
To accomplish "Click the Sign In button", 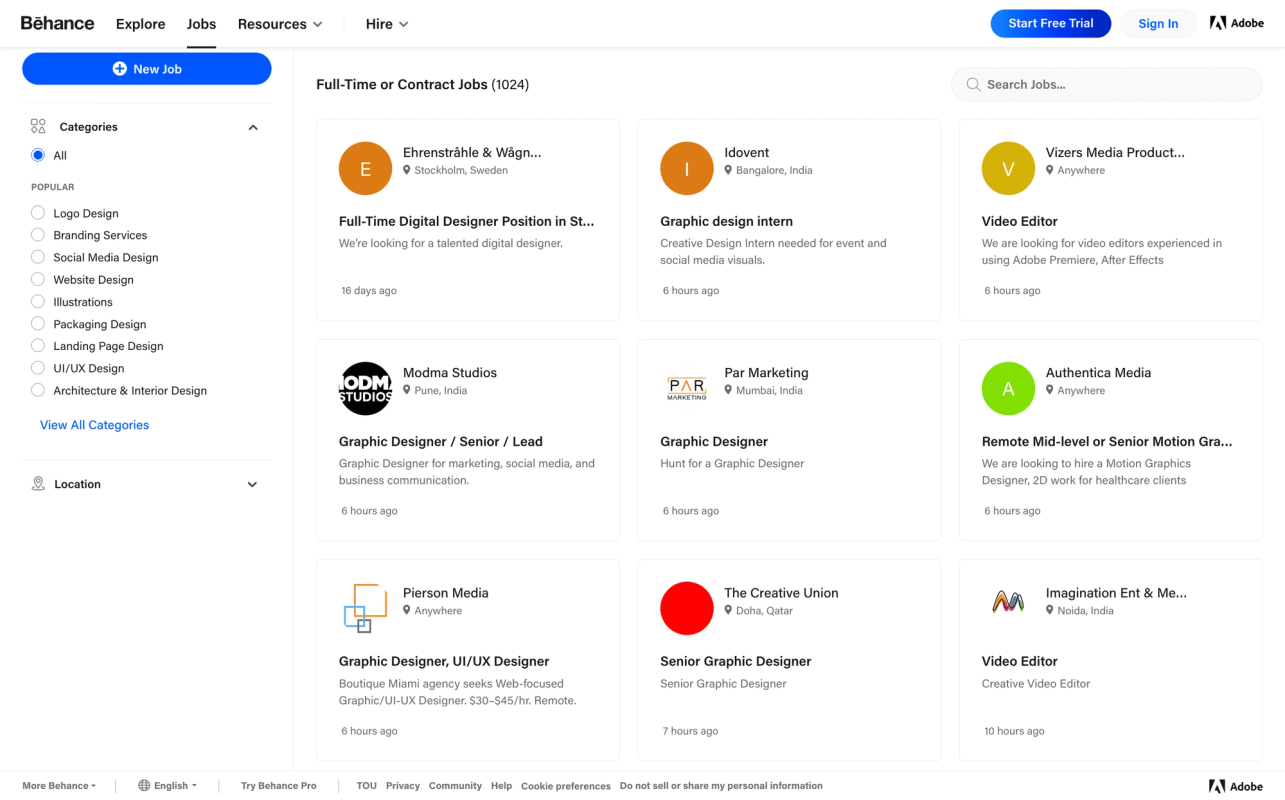I will click(x=1158, y=23).
